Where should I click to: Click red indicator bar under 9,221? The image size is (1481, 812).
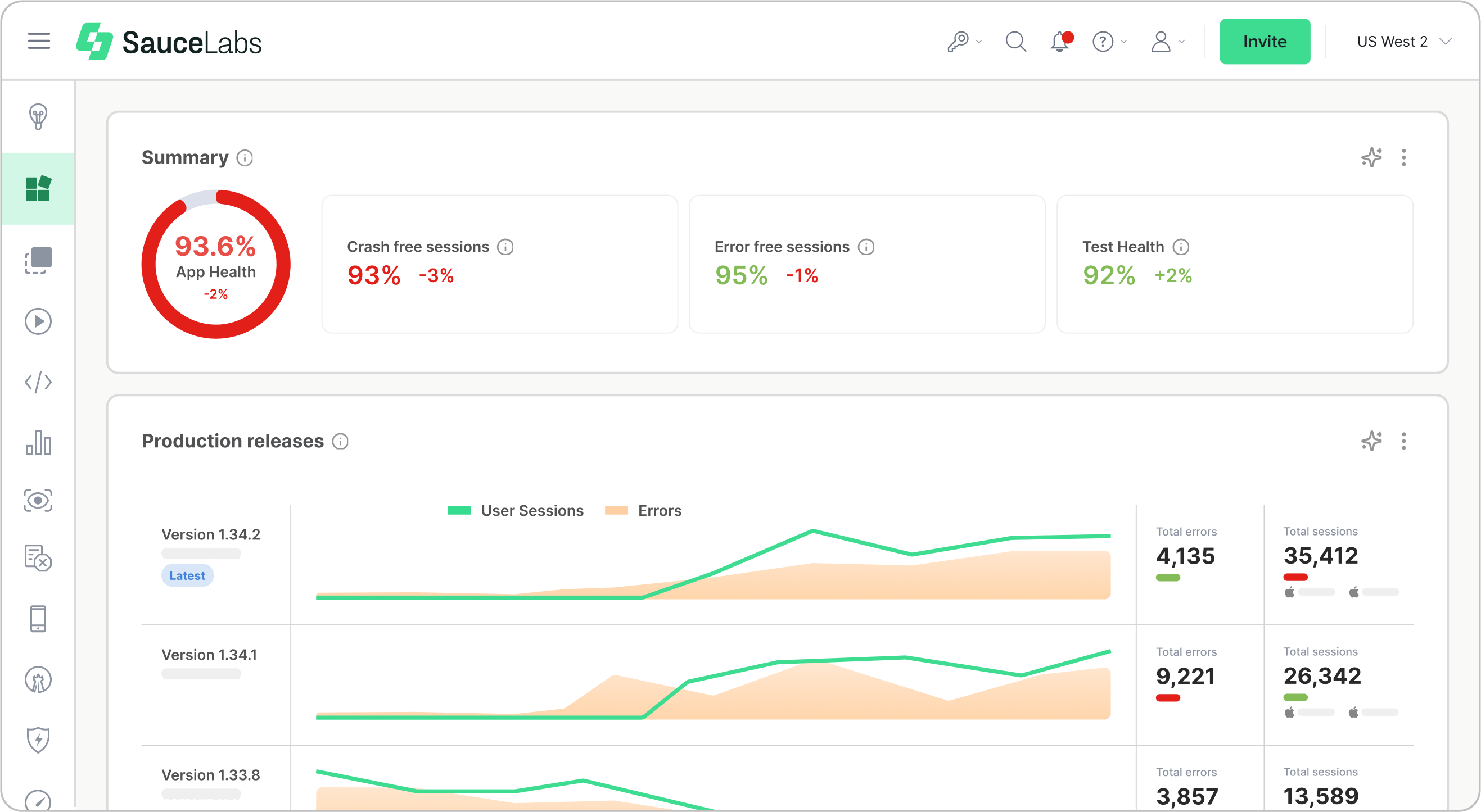(1168, 697)
